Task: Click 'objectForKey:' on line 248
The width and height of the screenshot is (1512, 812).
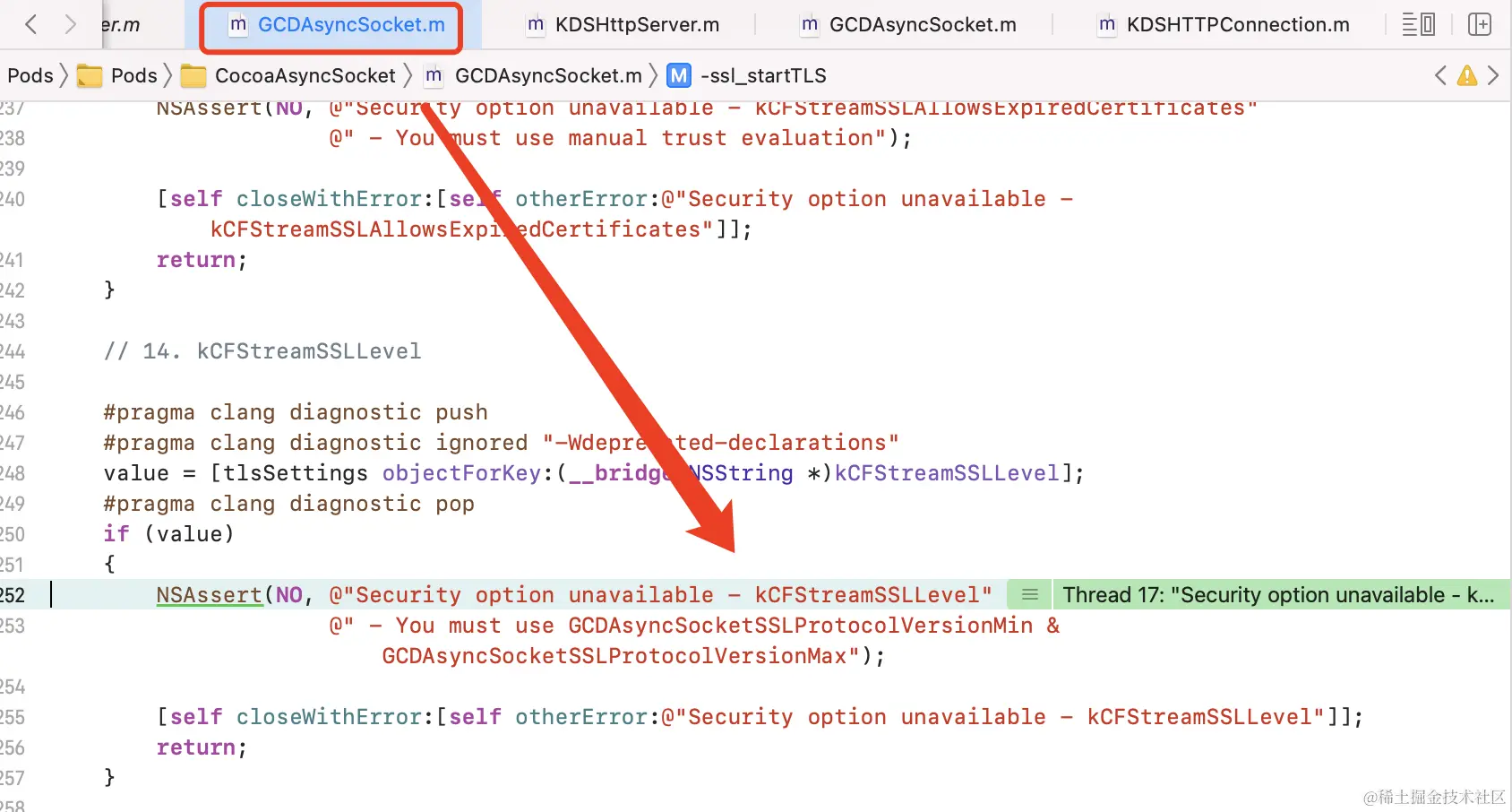Action: (x=468, y=473)
